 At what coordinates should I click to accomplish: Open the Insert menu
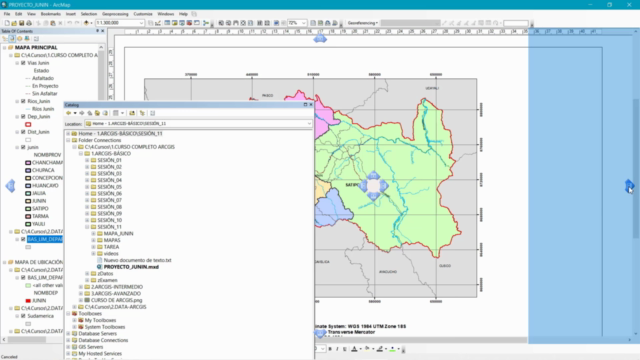71,14
